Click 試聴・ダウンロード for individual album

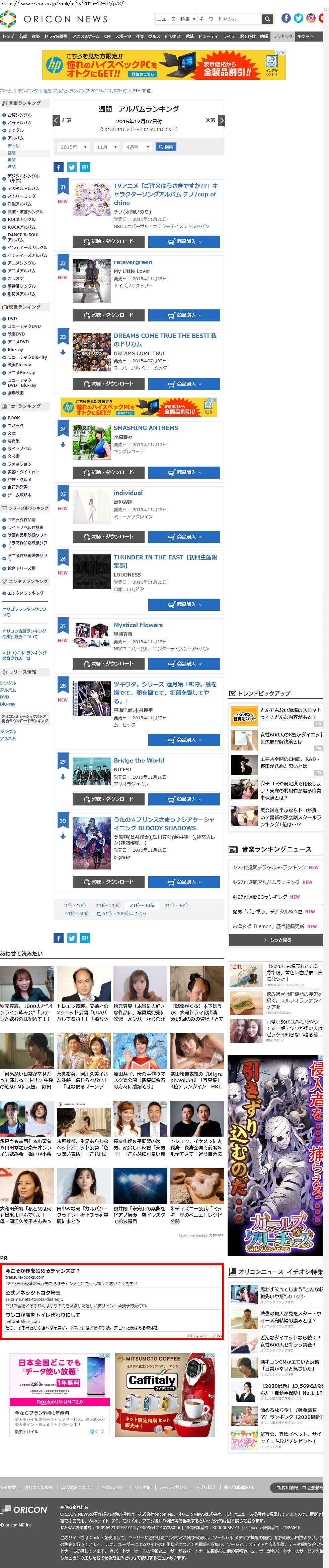click(108, 537)
